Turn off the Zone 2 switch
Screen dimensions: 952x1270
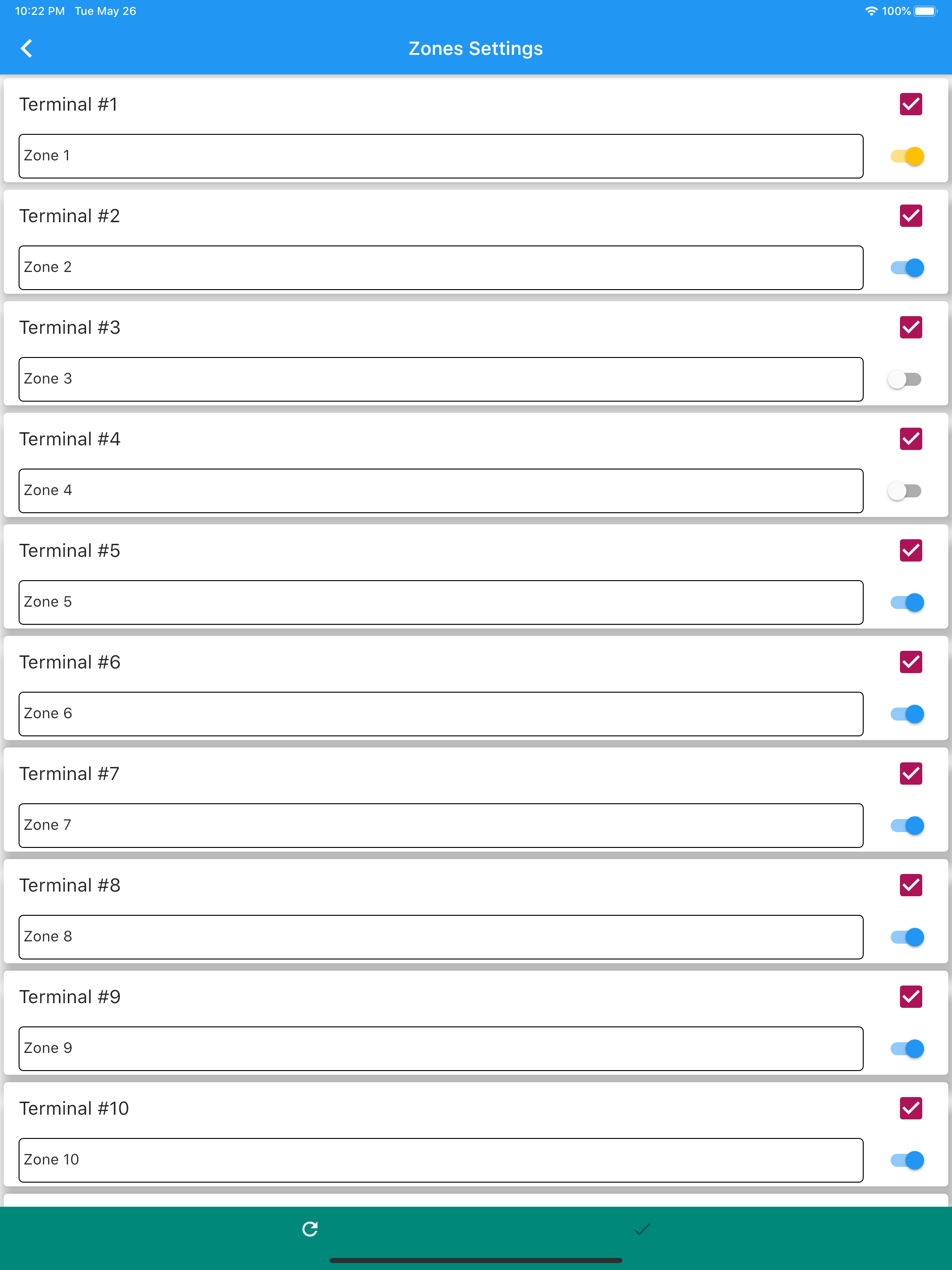pyautogui.click(x=907, y=268)
